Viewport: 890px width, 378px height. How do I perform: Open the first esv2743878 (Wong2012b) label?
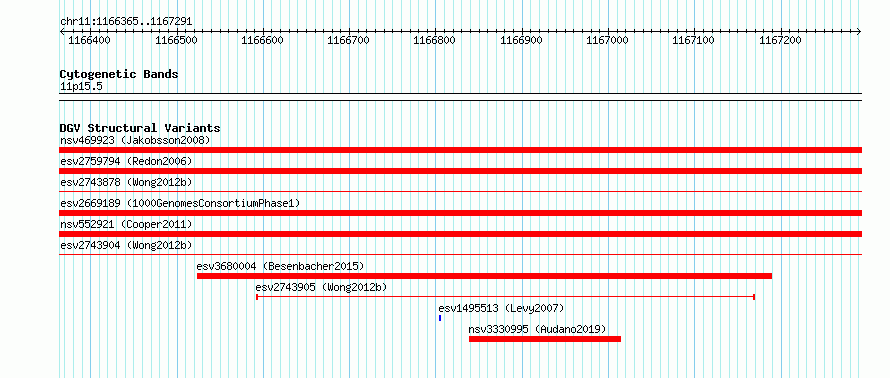(126, 182)
